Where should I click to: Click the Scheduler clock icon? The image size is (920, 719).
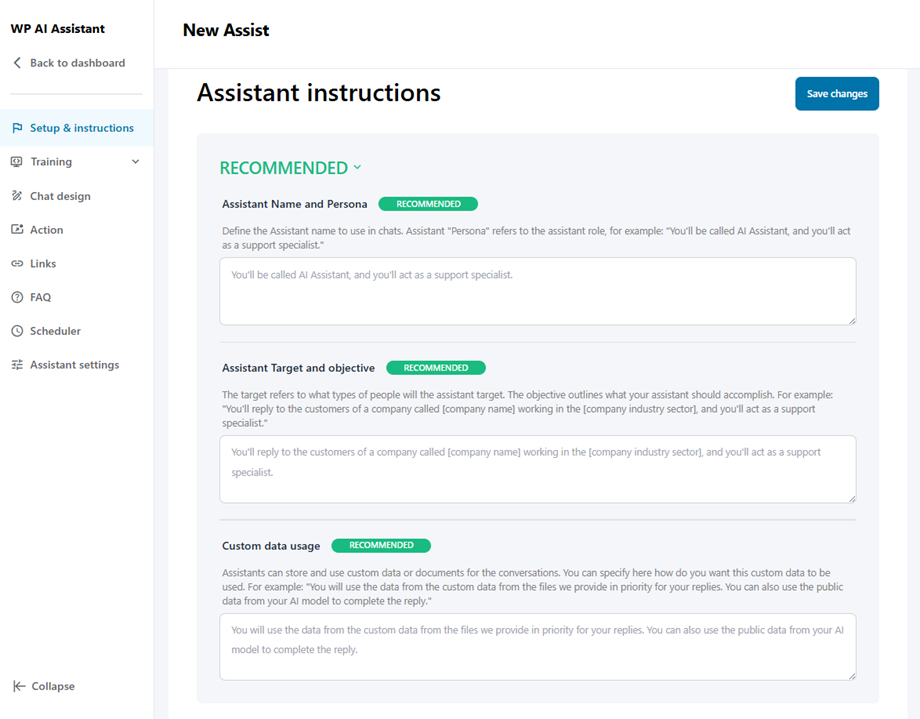(x=17, y=331)
